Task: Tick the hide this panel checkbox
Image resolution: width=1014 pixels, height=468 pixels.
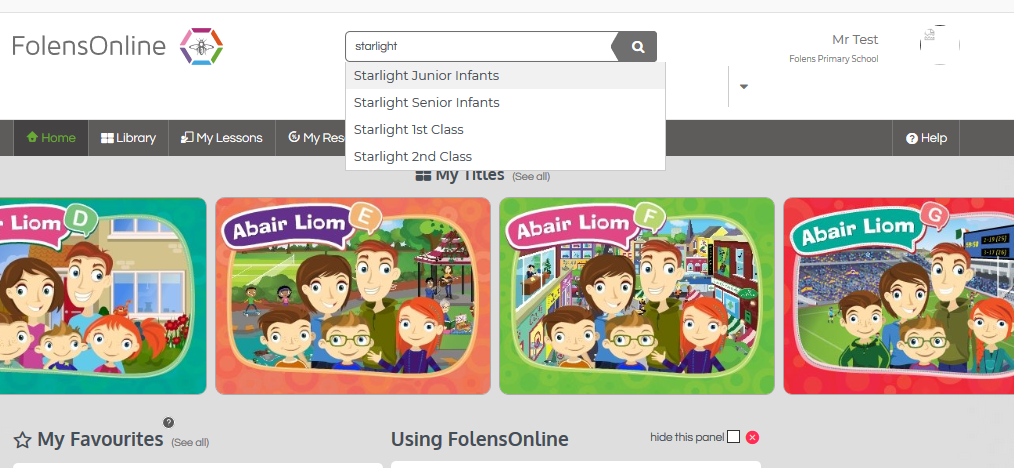Action: coord(733,437)
